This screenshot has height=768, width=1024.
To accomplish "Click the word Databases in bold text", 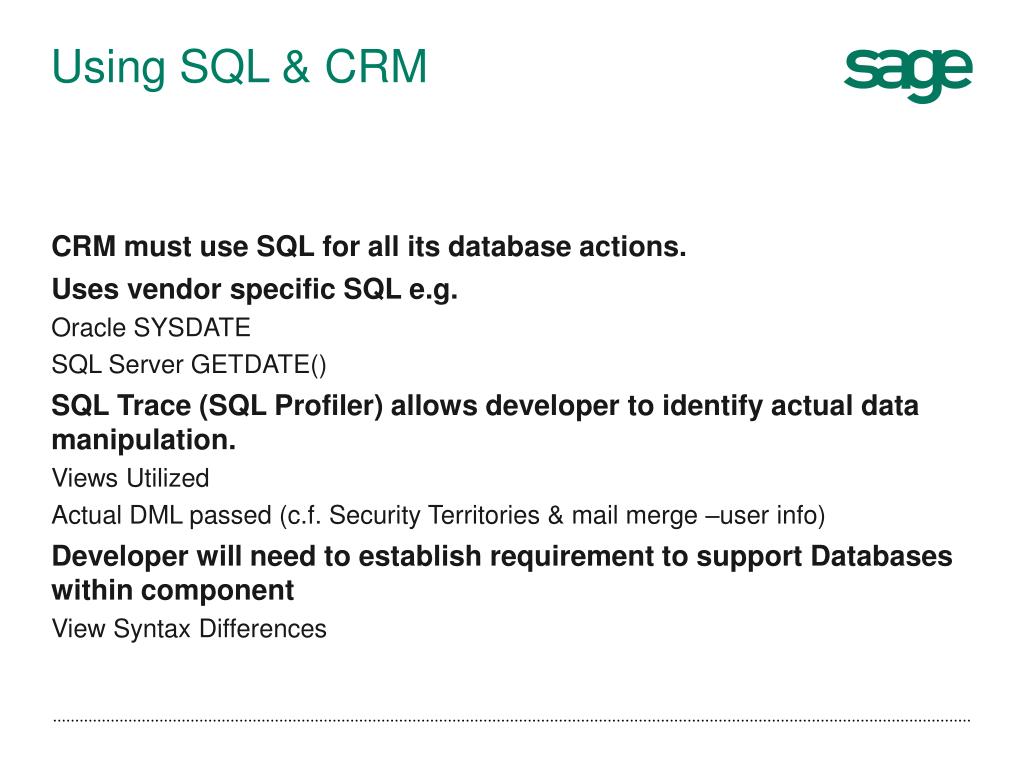I will pos(882,556).
